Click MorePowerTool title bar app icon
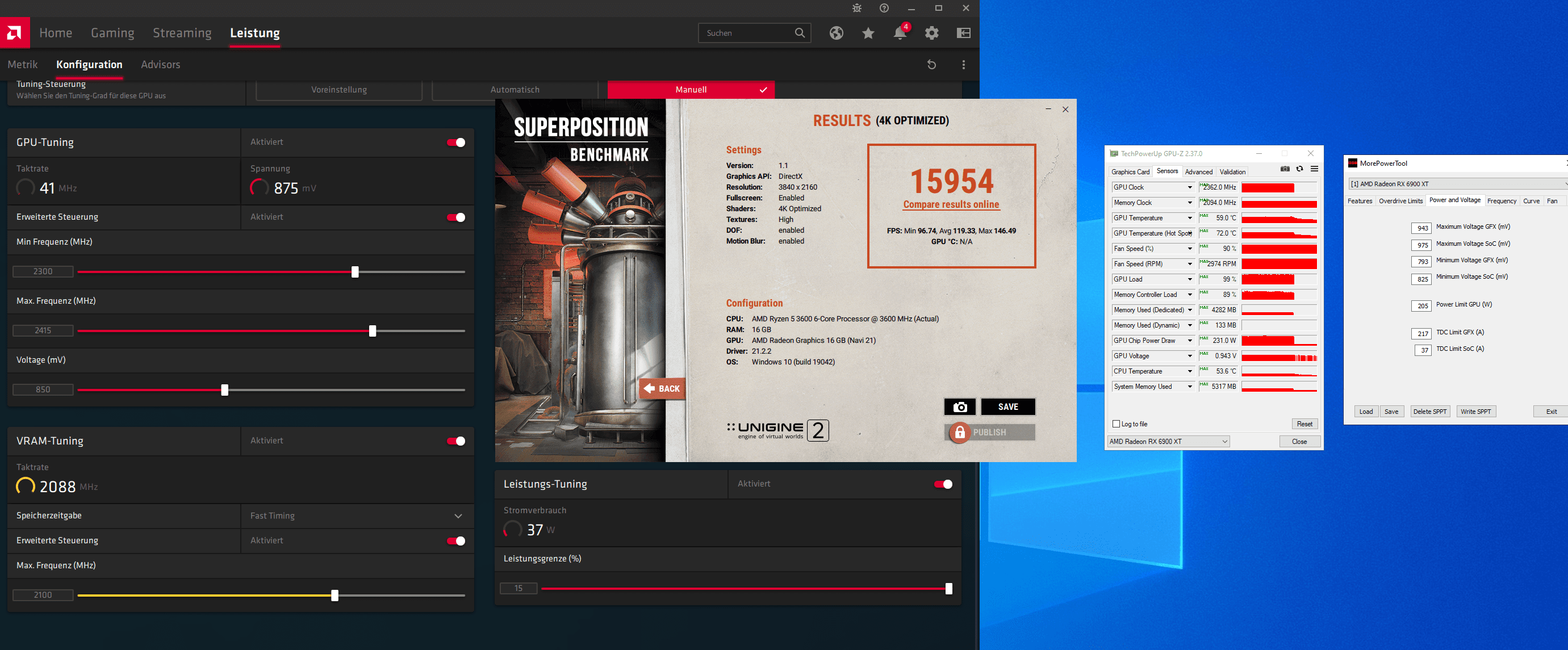The height and width of the screenshot is (650, 1568). tap(1353, 163)
